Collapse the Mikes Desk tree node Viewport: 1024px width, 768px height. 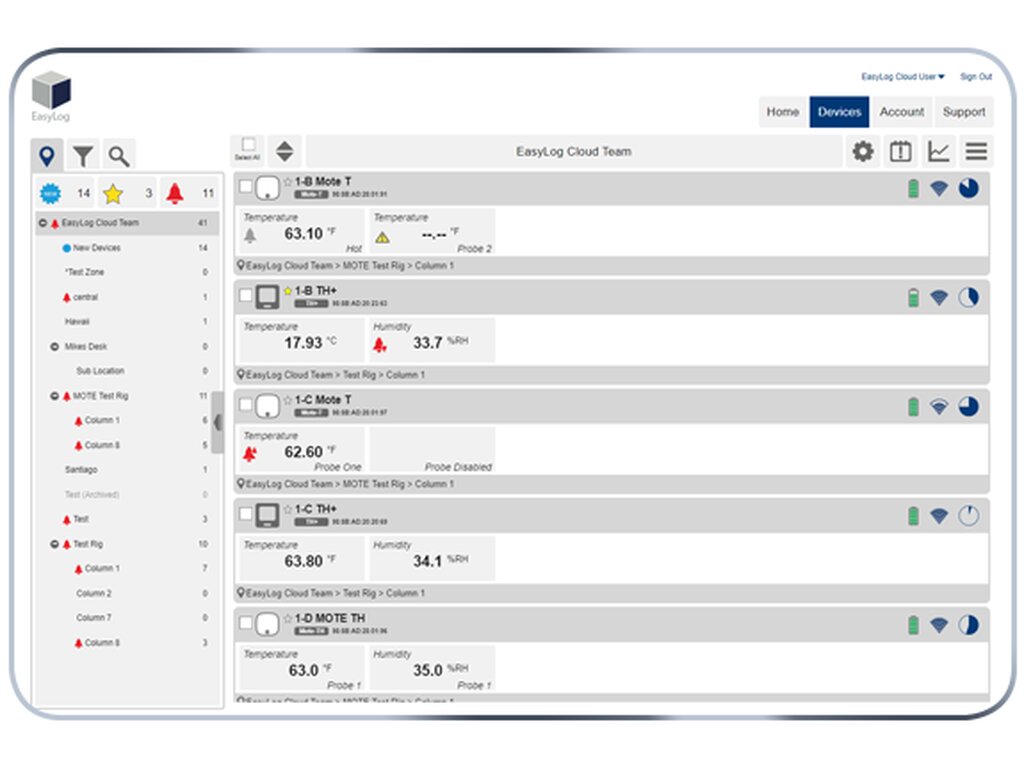[x=55, y=347]
